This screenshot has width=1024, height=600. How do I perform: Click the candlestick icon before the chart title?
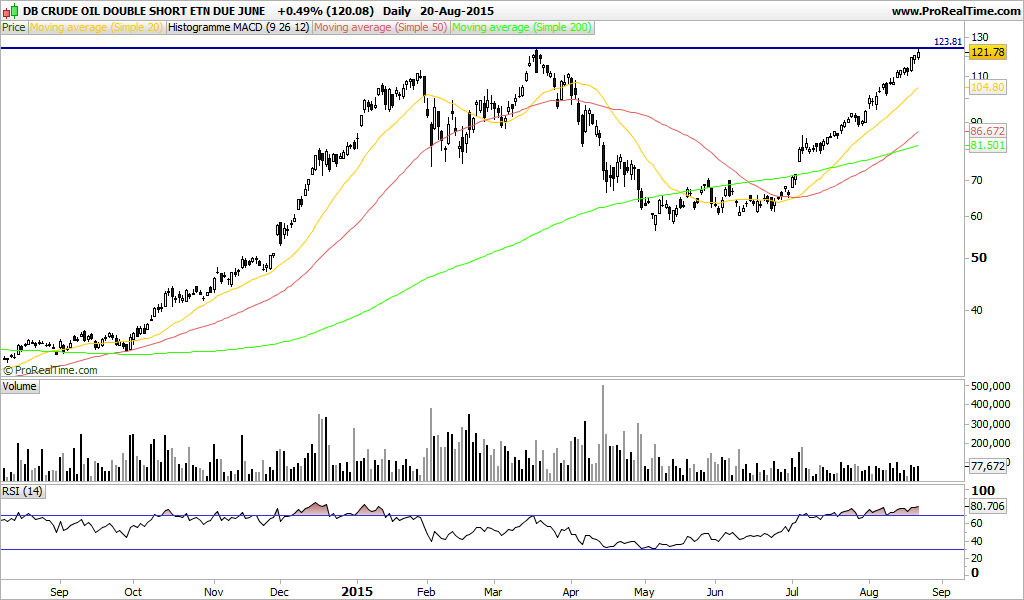10,11
